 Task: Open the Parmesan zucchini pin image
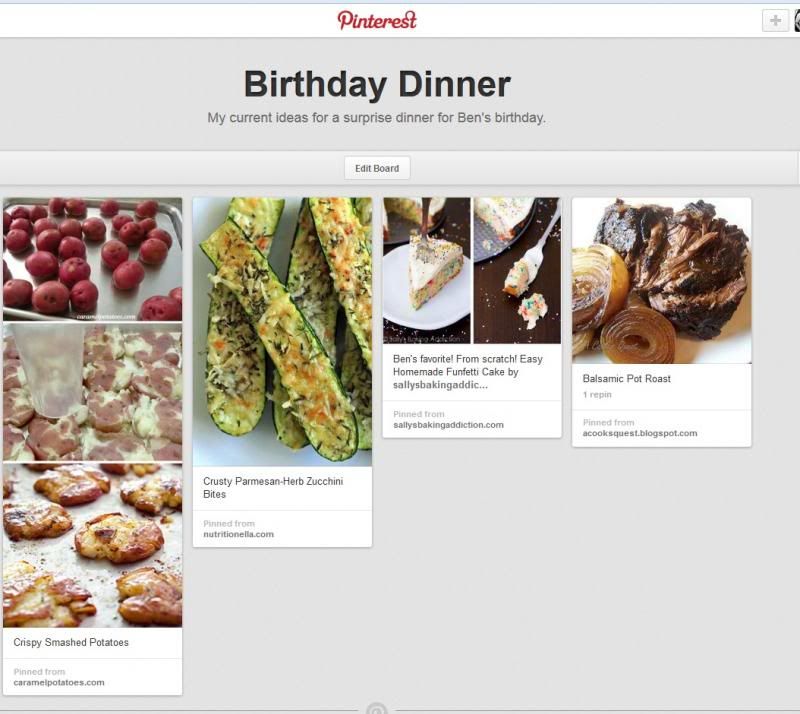coord(282,332)
